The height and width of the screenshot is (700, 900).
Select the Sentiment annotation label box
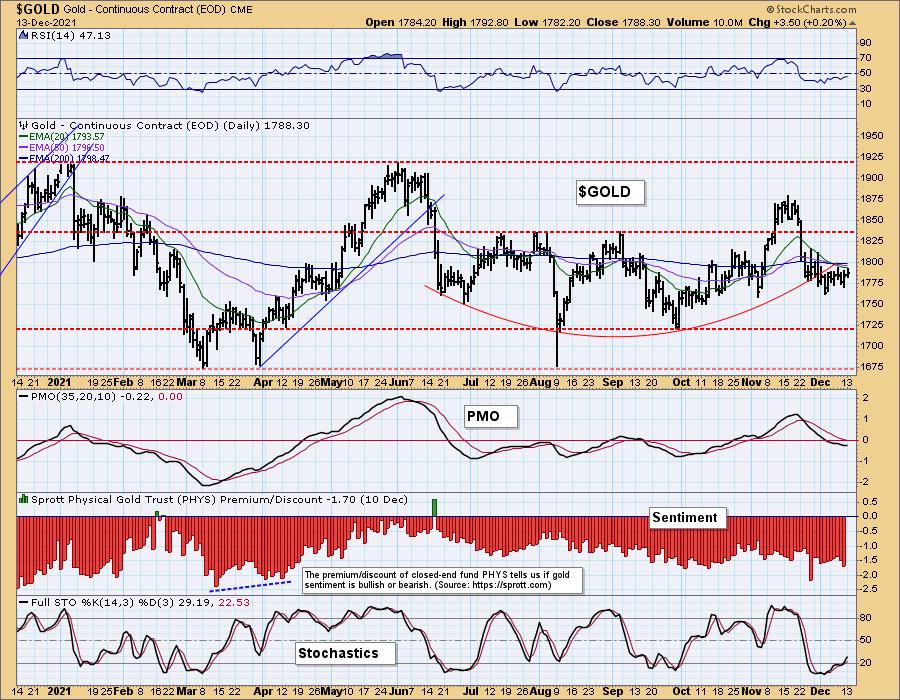[688, 518]
